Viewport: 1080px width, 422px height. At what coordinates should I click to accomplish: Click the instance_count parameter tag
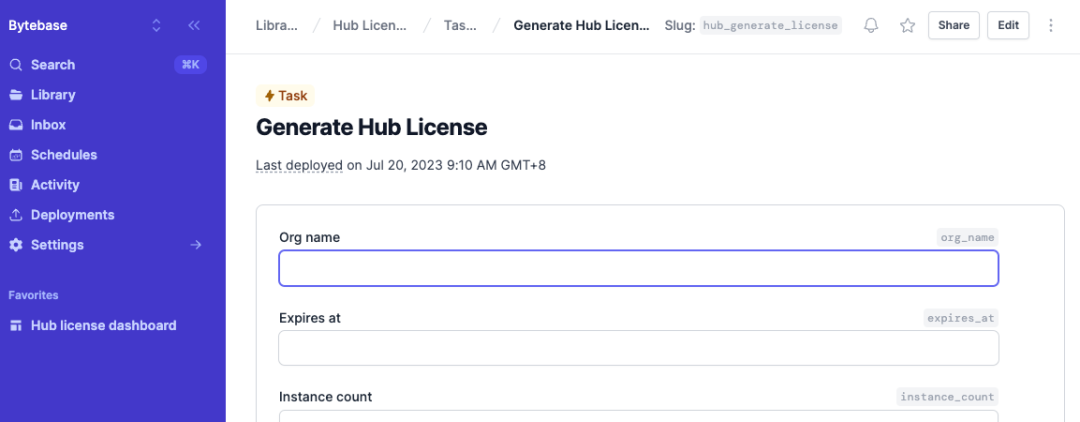[x=948, y=397]
